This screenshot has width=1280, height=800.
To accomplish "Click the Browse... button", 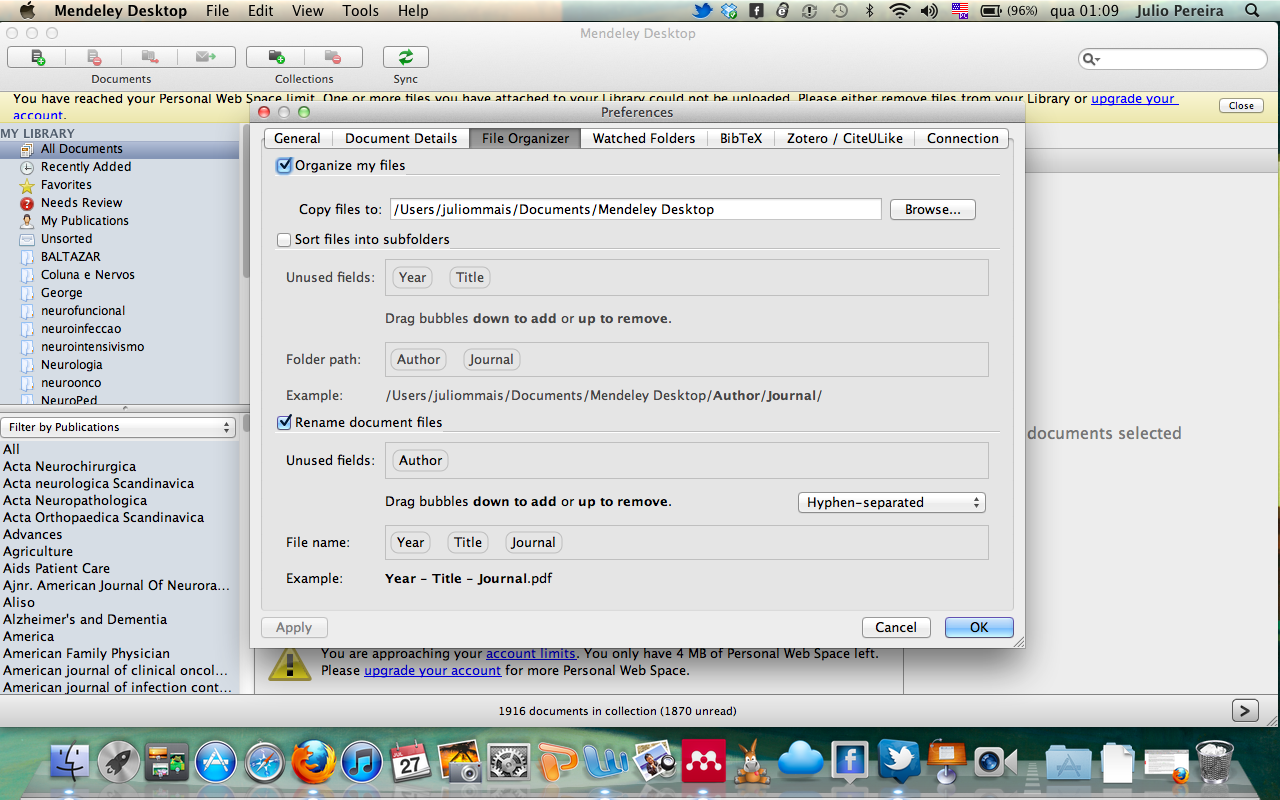I will [x=932, y=209].
